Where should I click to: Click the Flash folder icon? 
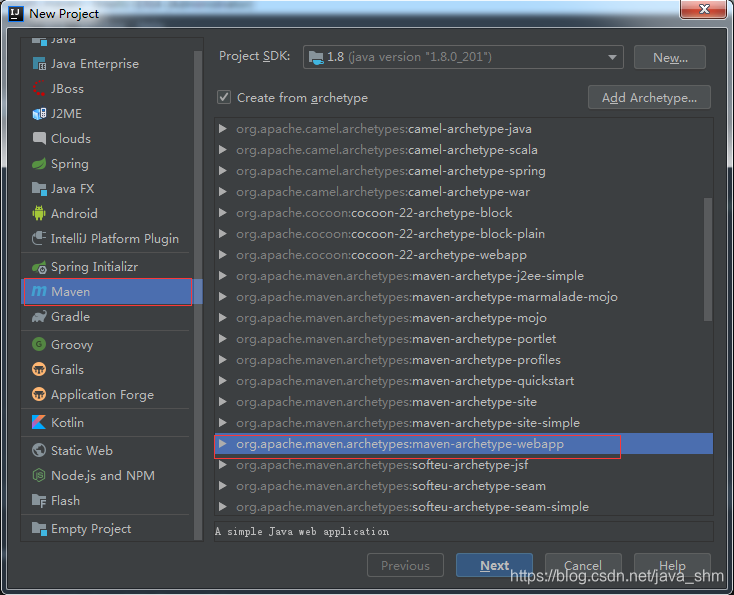pyautogui.click(x=39, y=500)
